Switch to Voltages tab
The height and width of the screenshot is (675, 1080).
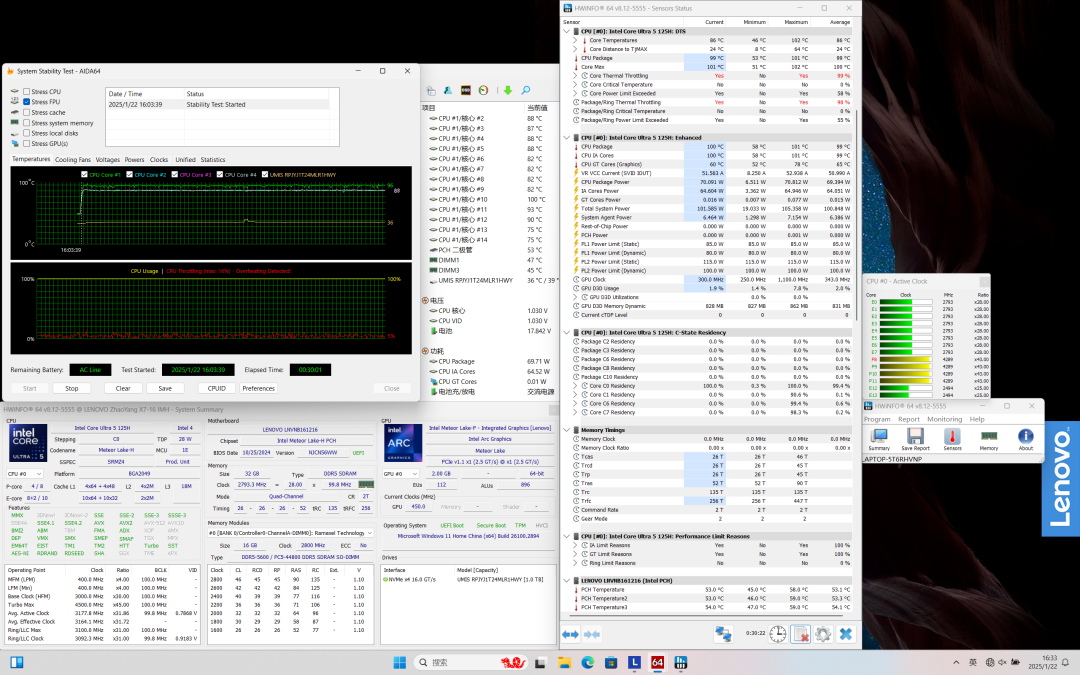pos(107,160)
